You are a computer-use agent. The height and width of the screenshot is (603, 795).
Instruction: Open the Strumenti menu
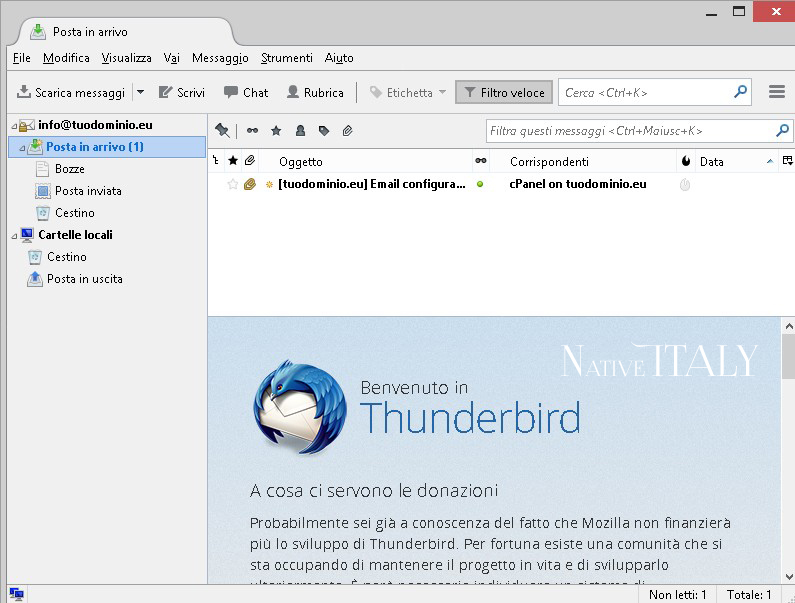click(286, 58)
